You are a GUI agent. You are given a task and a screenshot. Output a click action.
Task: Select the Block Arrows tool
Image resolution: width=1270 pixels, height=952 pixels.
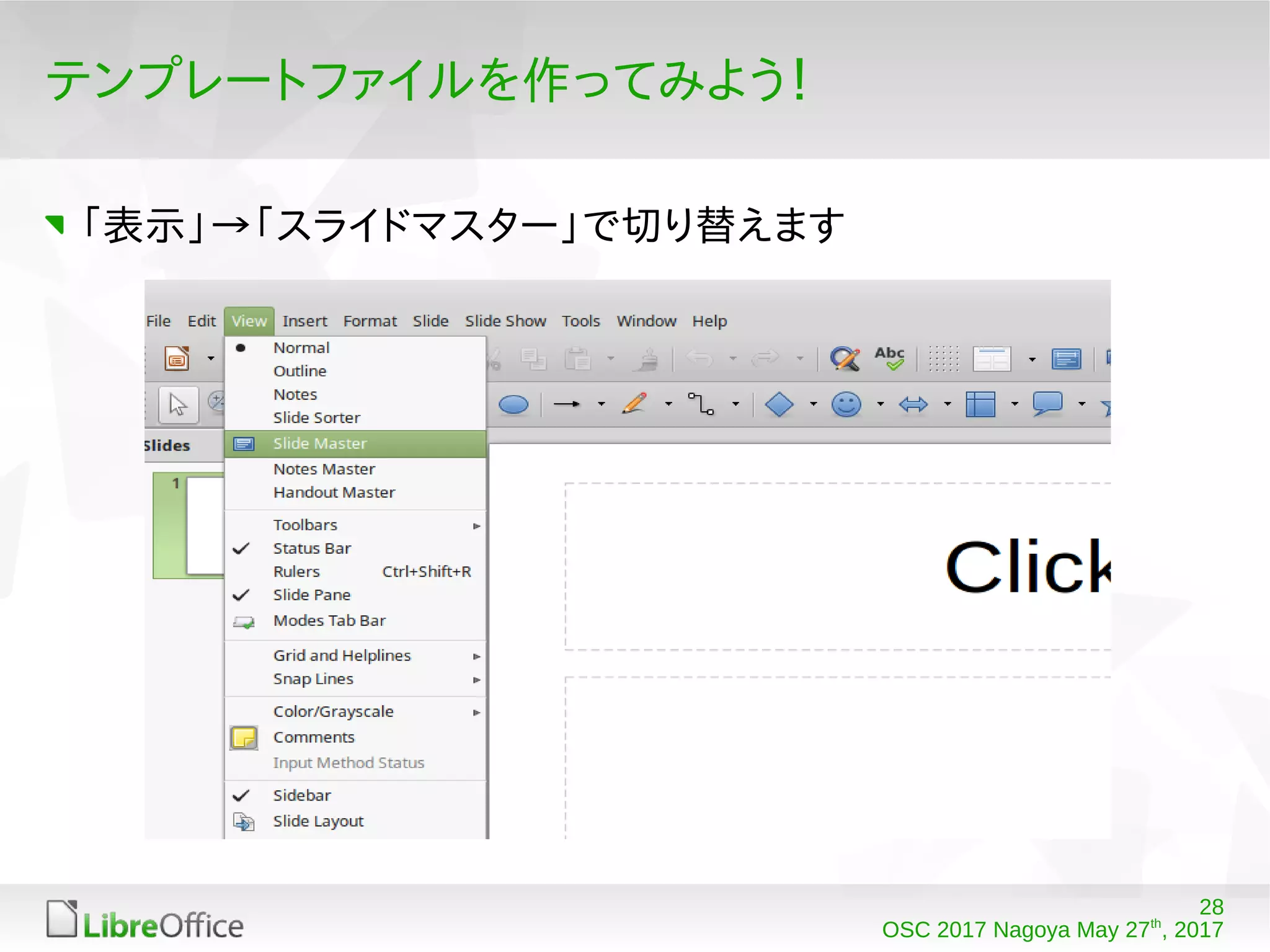click(913, 405)
